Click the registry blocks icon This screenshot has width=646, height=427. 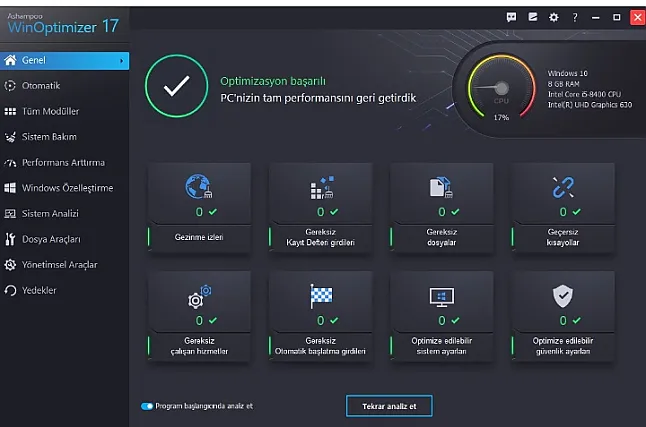coord(322,188)
